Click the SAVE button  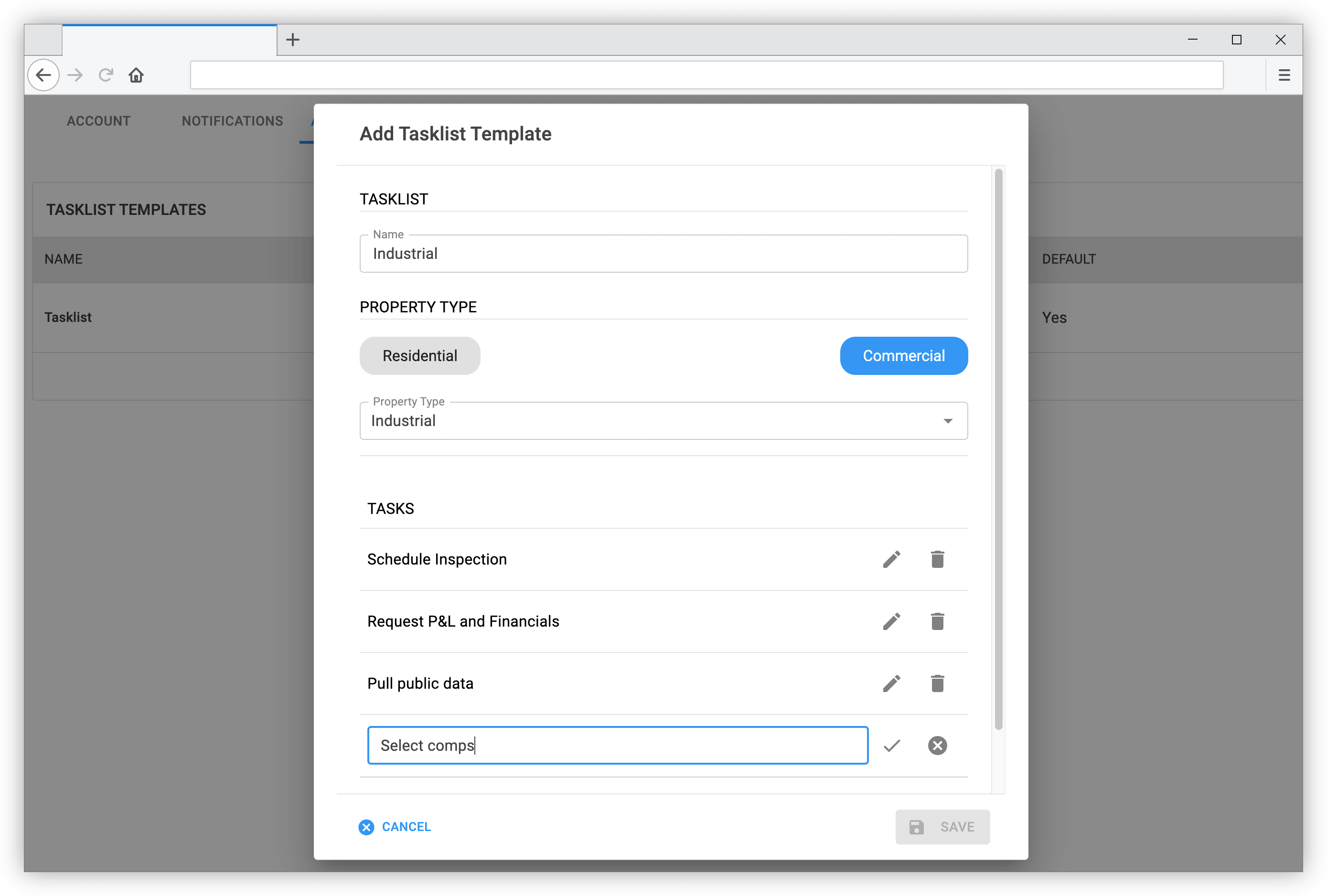pos(942,827)
